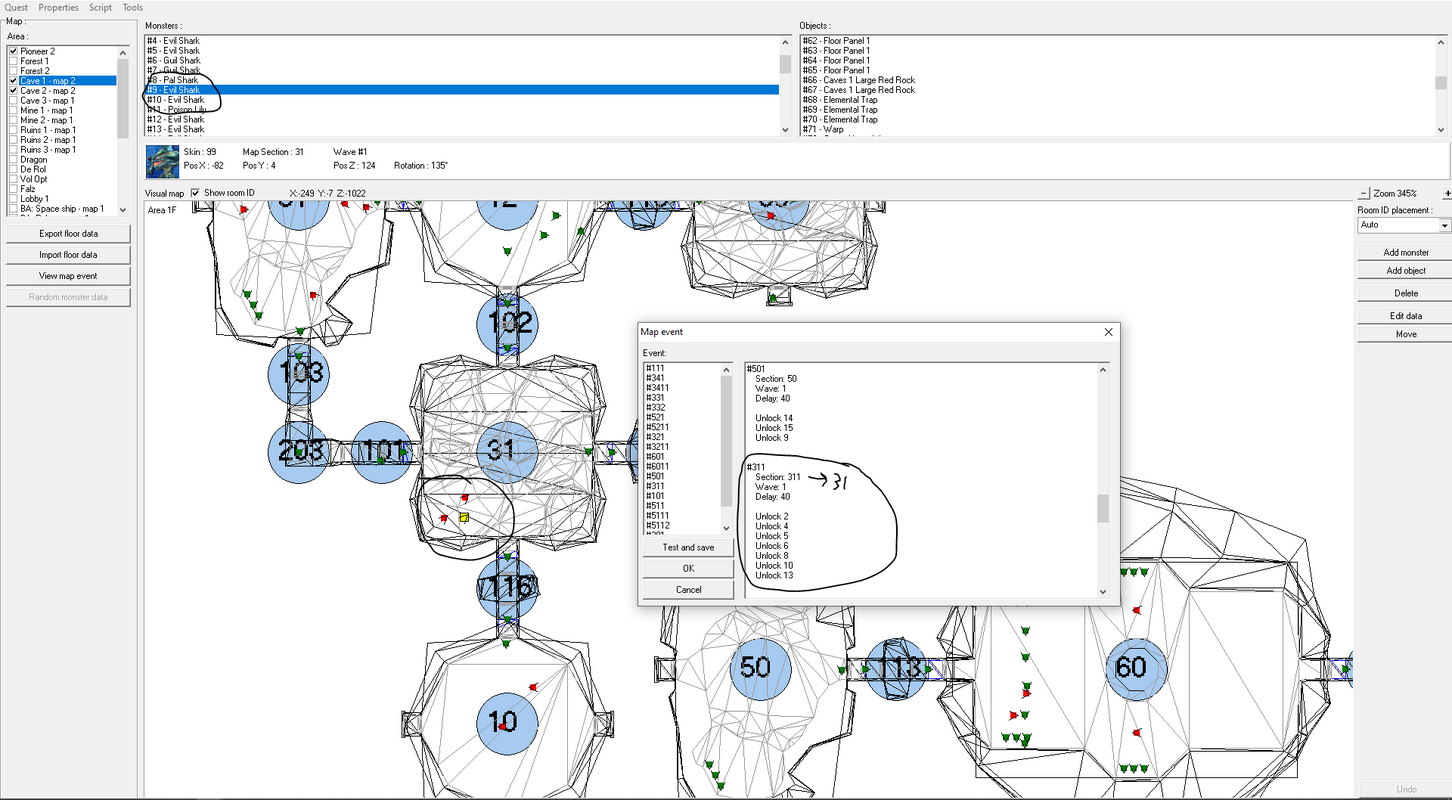Screen dimensions: 1452x800
Task: Click the Add monster button
Action: click(1407, 252)
